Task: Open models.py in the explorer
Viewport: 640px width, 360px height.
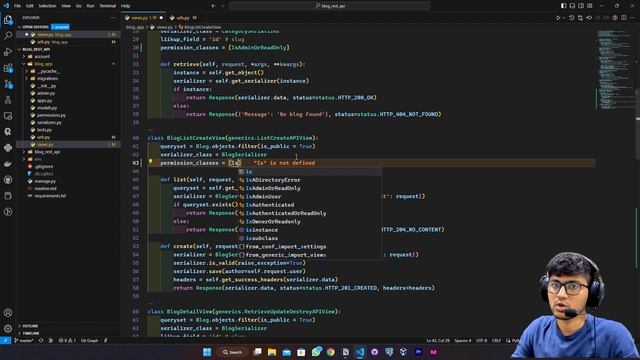Action: [x=47, y=108]
